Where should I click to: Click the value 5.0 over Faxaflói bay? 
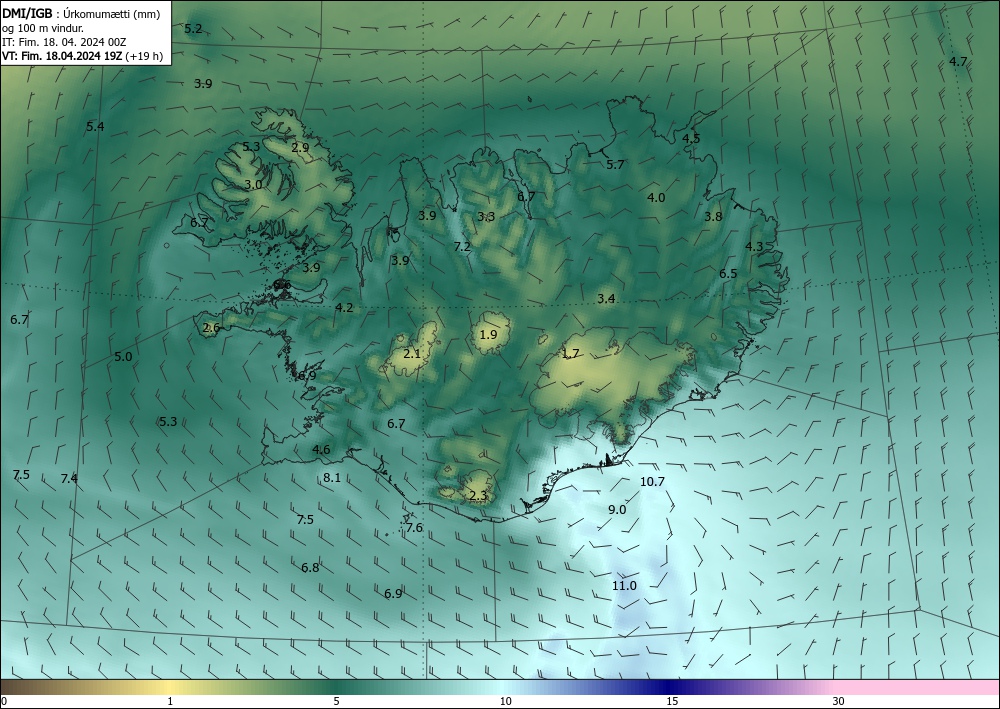point(123,356)
